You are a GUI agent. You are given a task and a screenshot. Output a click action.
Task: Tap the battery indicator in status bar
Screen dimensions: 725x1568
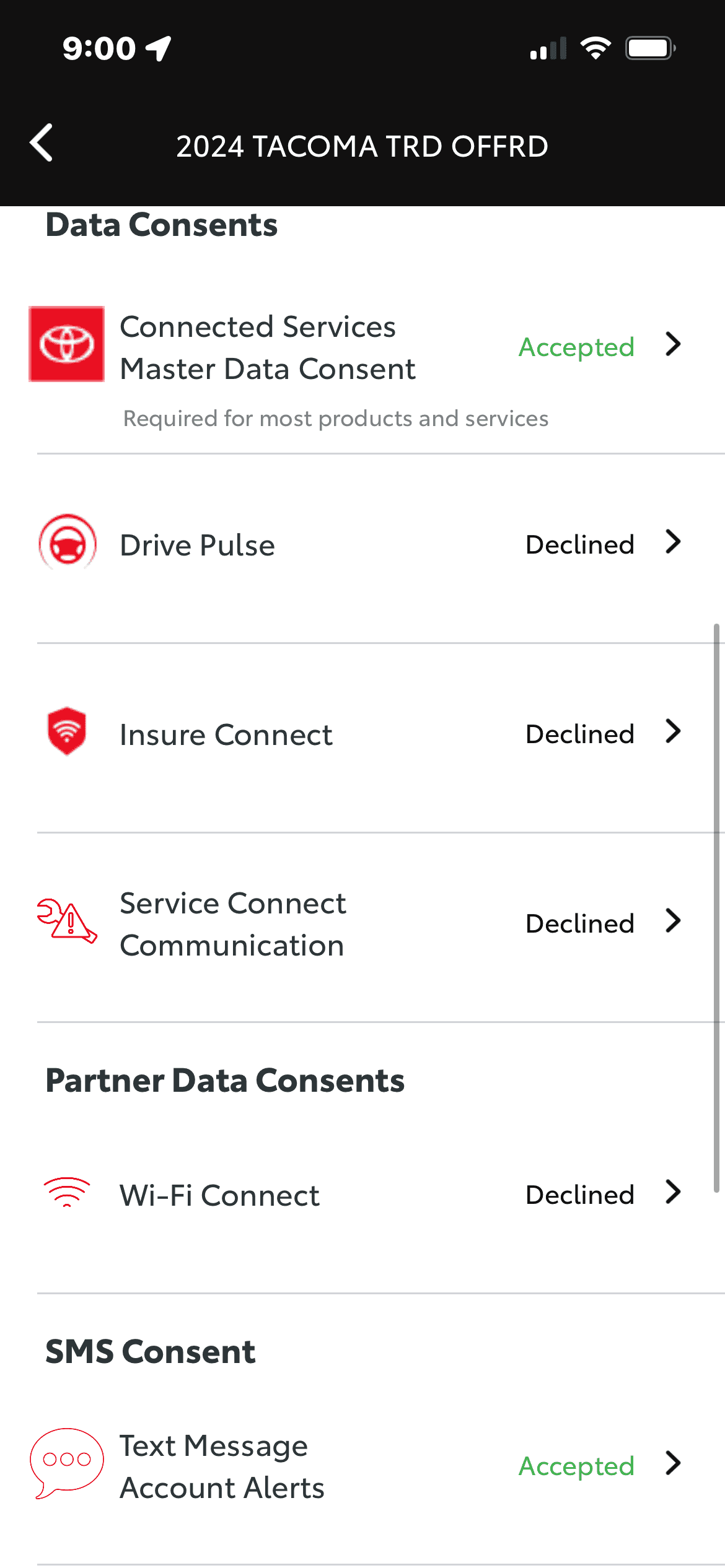tap(649, 48)
